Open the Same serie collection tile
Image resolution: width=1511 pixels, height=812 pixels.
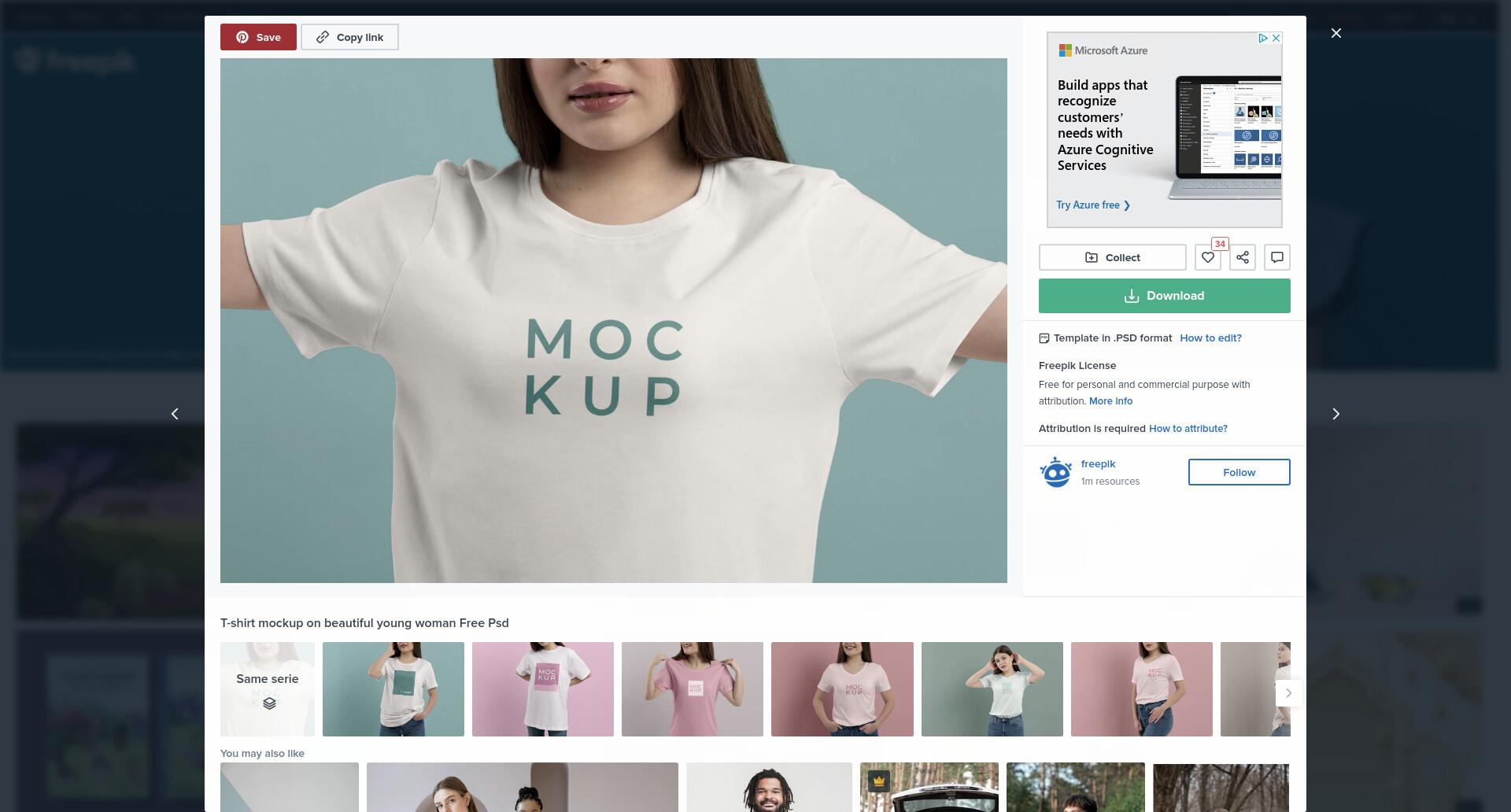point(268,689)
